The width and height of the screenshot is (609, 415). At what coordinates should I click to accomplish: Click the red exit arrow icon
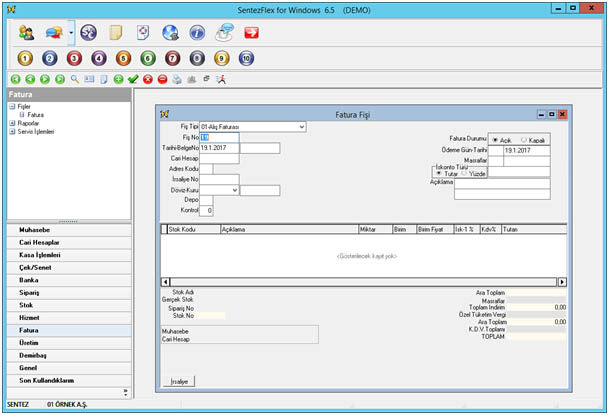251,33
